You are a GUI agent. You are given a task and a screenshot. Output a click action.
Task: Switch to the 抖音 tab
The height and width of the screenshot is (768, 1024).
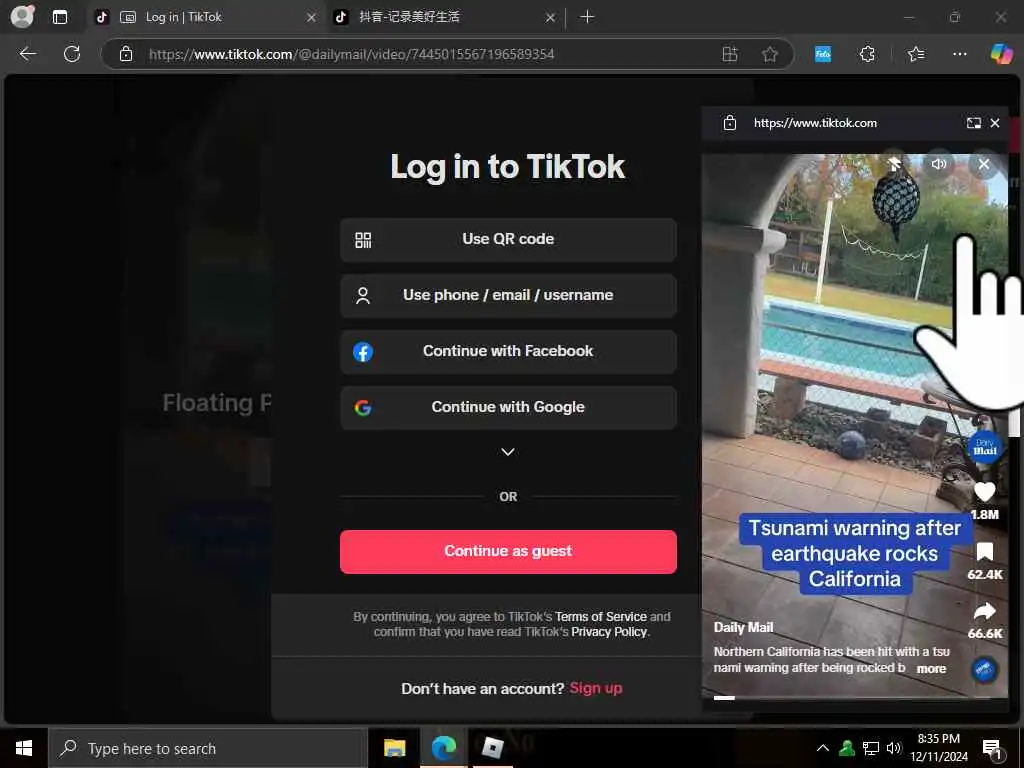[445, 17]
